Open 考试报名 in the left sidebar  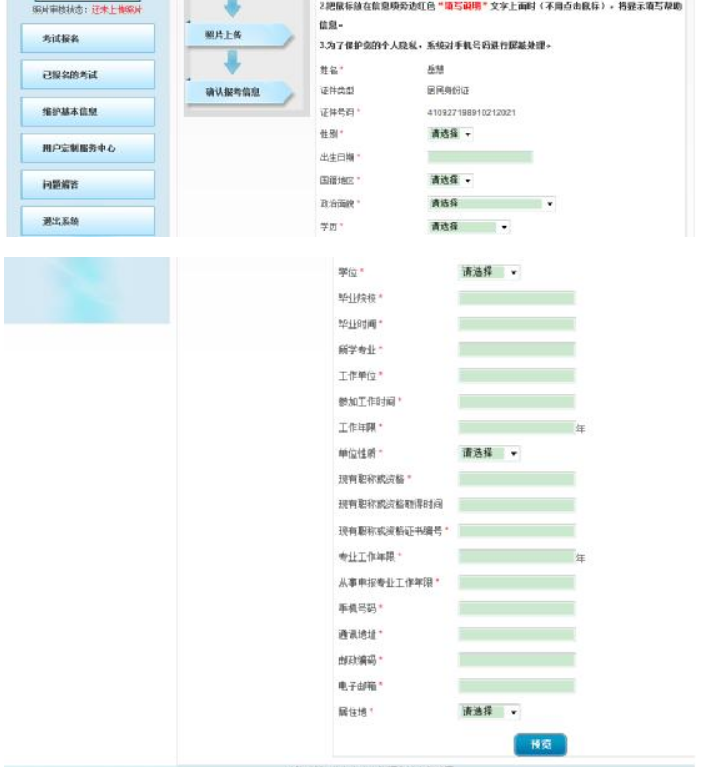[x=87, y=39]
